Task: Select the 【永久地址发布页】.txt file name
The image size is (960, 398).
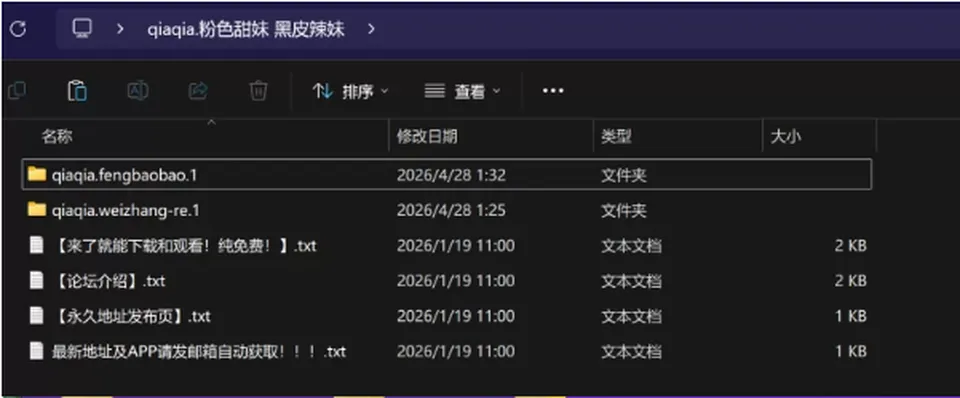Action: [x=132, y=317]
